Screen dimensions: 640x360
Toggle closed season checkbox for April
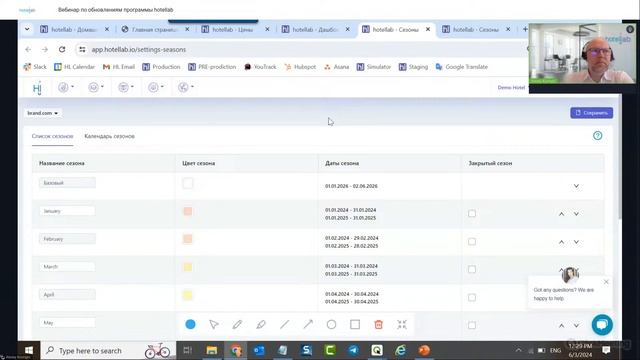click(472, 298)
